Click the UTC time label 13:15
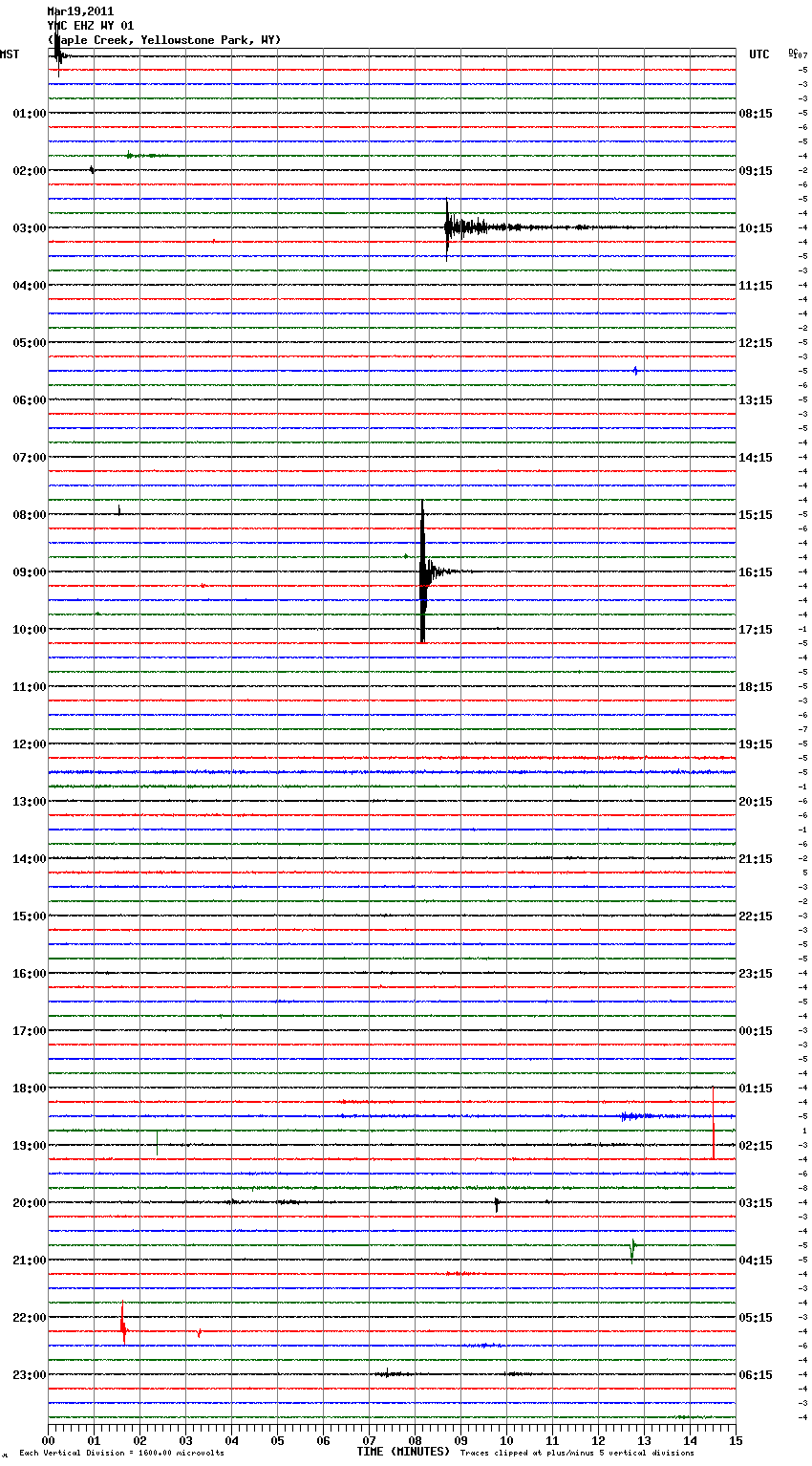Viewport: 812px width, 1466px height. (756, 400)
